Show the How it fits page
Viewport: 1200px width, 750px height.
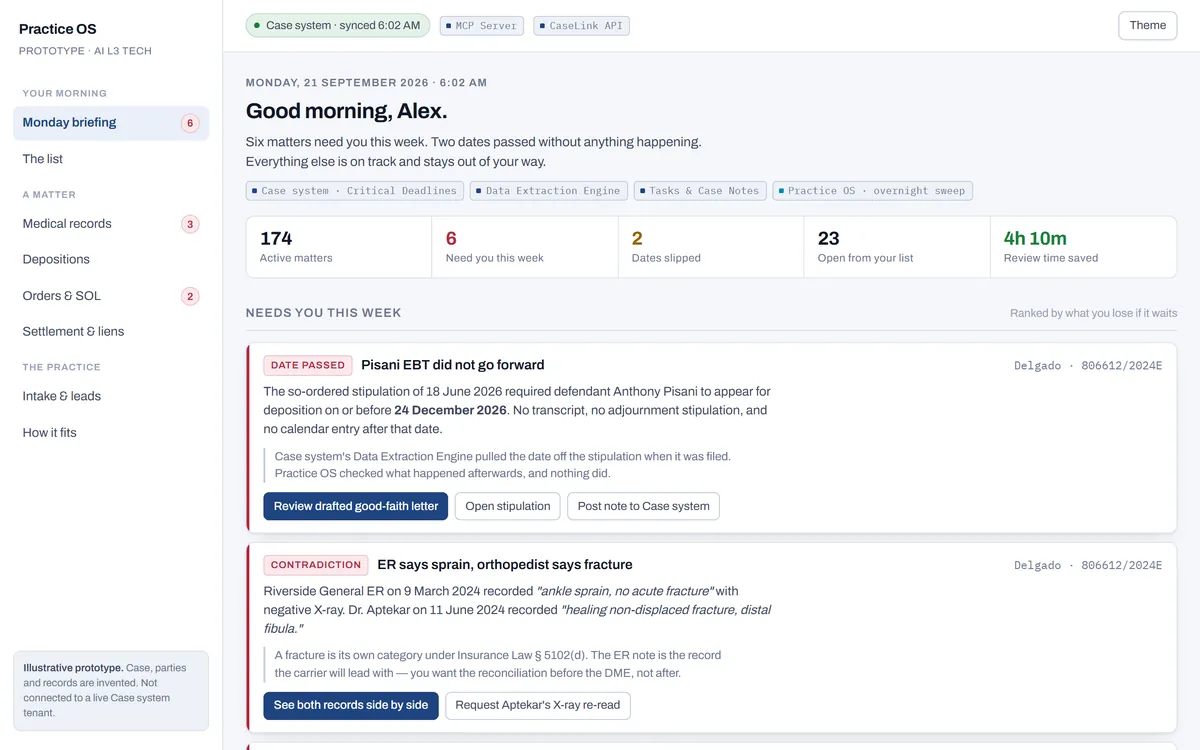[x=111, y=433]
